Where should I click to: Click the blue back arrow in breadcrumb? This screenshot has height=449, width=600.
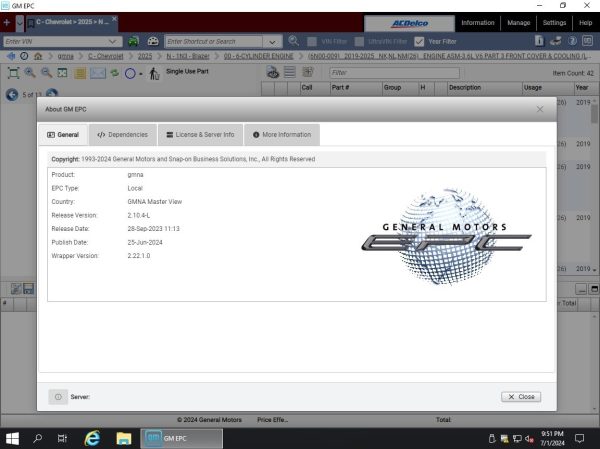click(x=11, y=56)
